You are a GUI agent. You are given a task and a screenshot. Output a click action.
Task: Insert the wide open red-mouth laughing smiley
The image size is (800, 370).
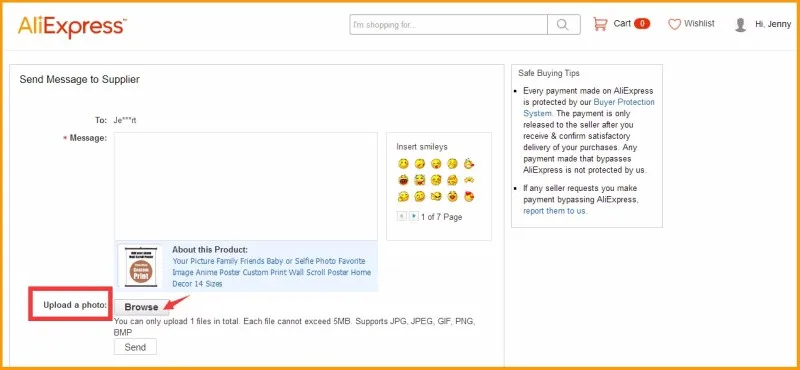pos(403,180)
